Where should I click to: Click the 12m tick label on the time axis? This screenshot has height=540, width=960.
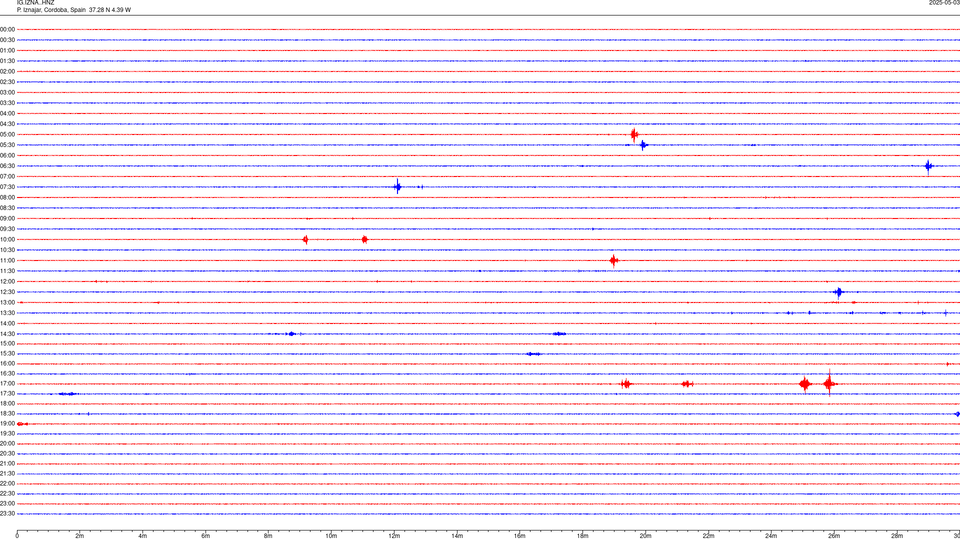[394, 536]
